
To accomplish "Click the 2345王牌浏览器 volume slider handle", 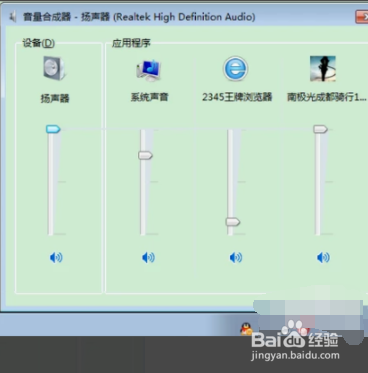I will [233, 222].
